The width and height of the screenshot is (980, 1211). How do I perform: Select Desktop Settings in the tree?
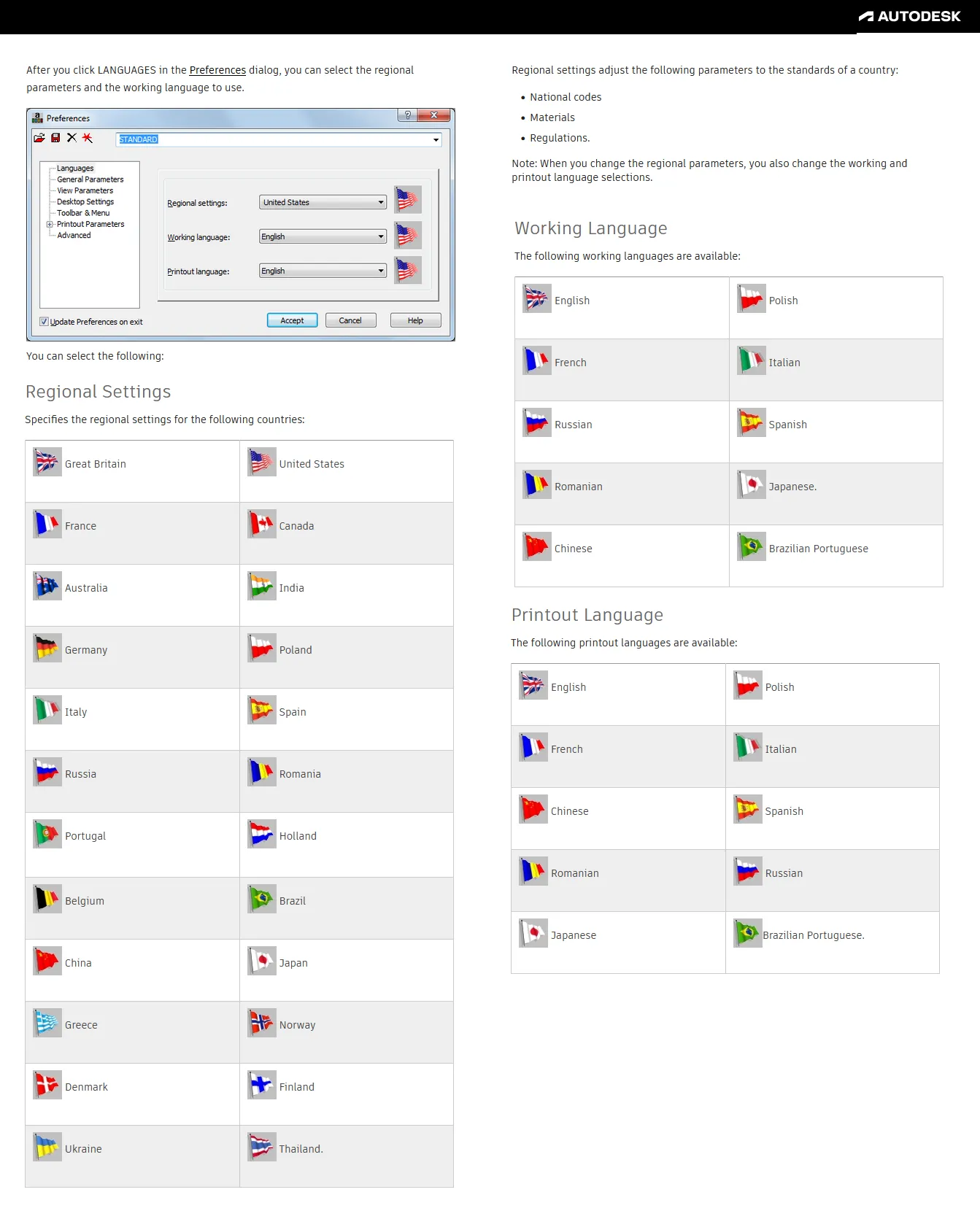click(85, 201)
